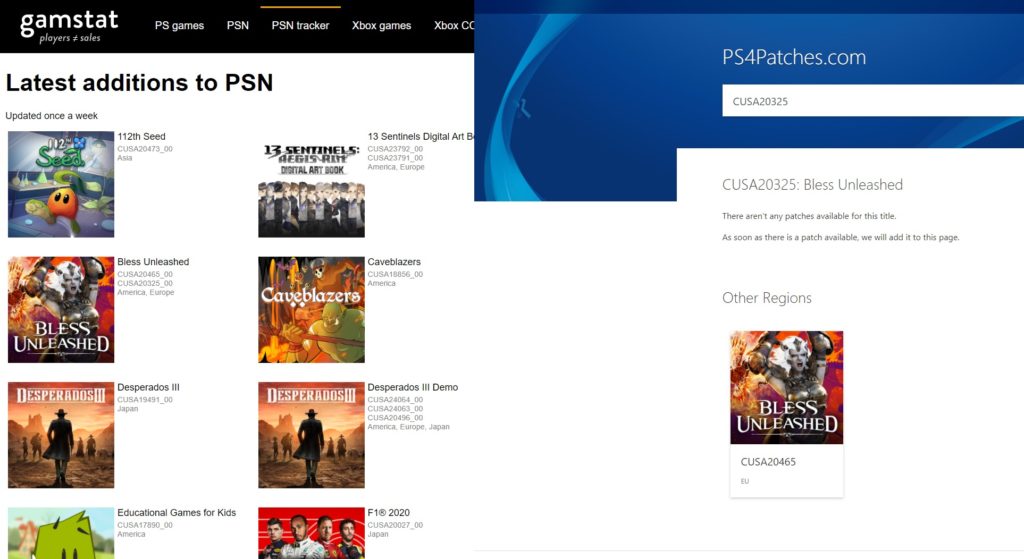Click the Bless Unleashed cover under Other Regions

point(786,387)
